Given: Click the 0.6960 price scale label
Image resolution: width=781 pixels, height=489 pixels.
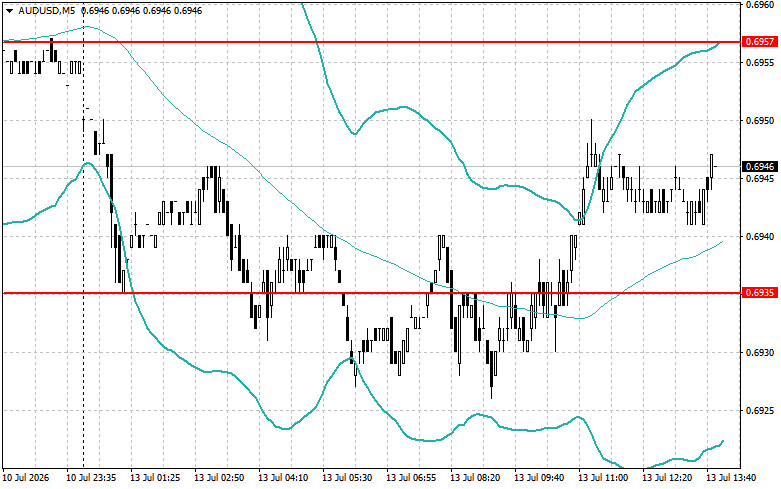Looking at the screenshot, I should [x=760, y=5].
